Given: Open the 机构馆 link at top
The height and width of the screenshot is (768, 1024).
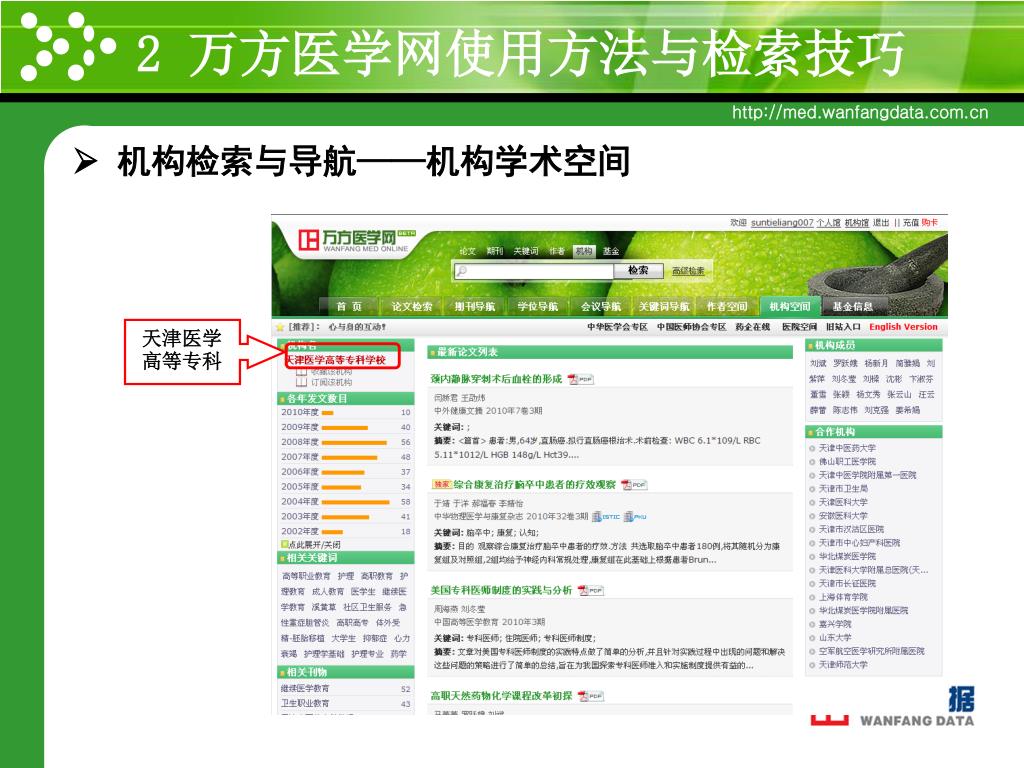Looking at the screenshot, I should pyautogui.click(x=856, y=223).
